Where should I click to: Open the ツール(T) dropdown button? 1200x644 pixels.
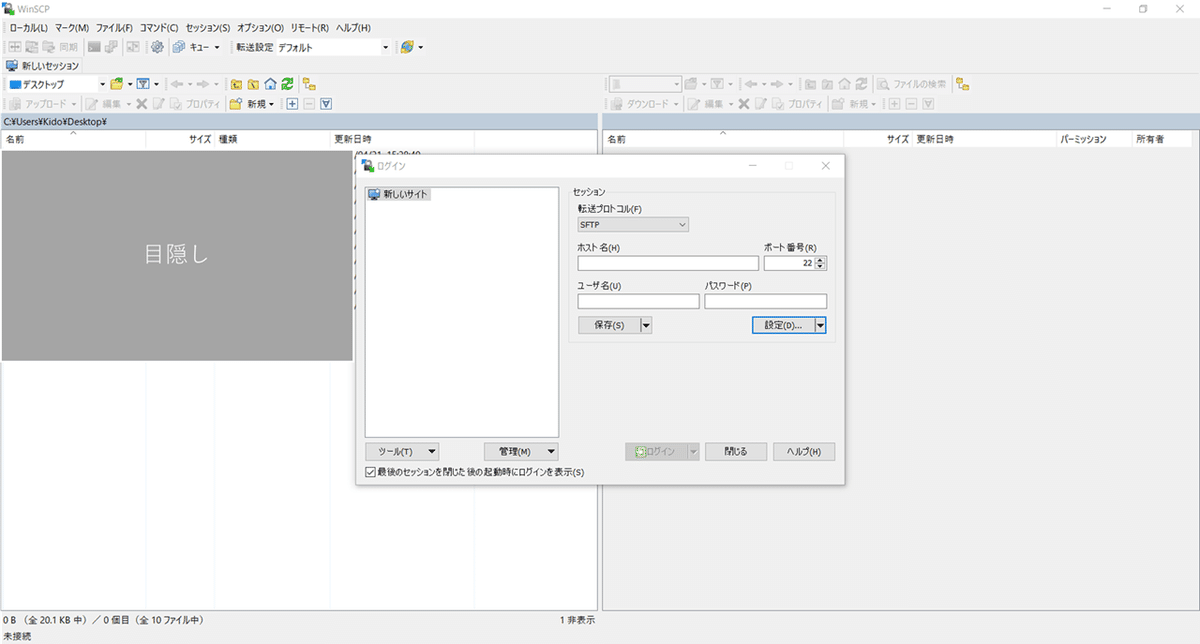coord(402,452)
